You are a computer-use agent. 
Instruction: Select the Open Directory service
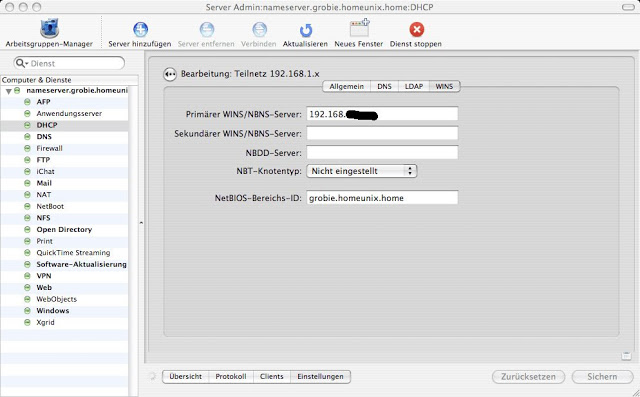[x=64, y=229]
